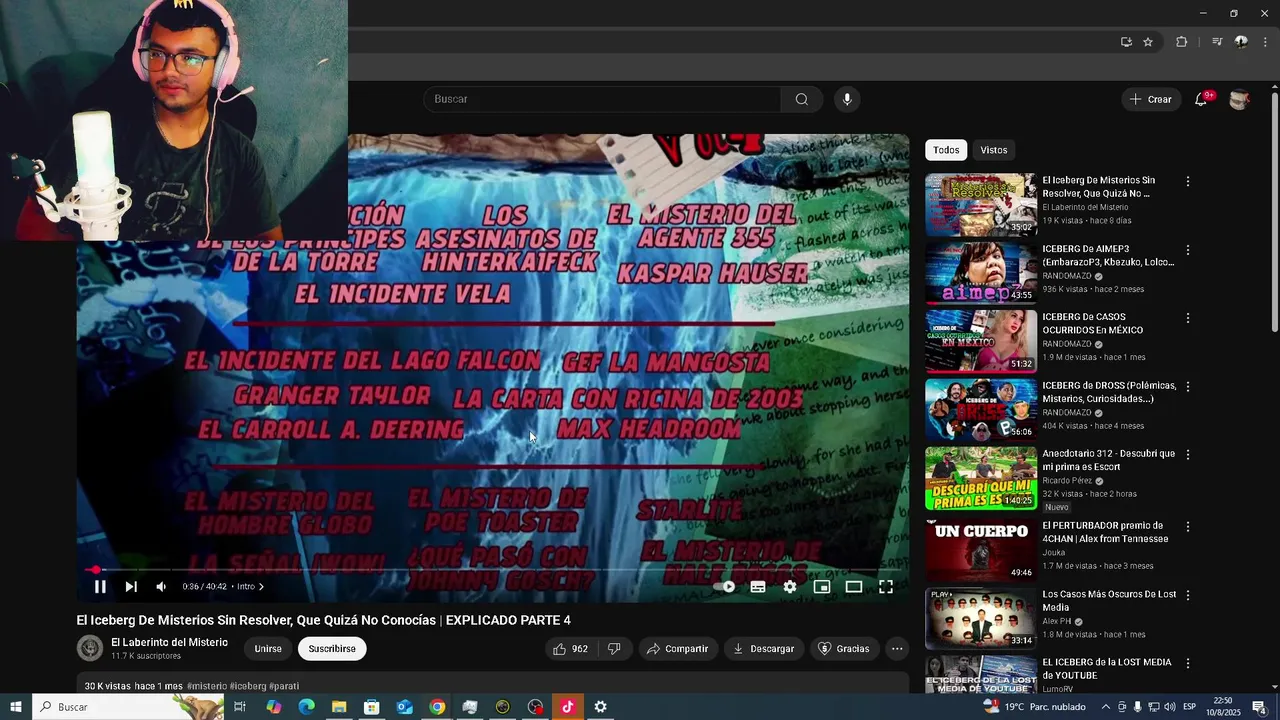This screenshot has width=1280, height=720.
Task: Open Chrome three-dot menu
Action: (x=1266, y=42)
